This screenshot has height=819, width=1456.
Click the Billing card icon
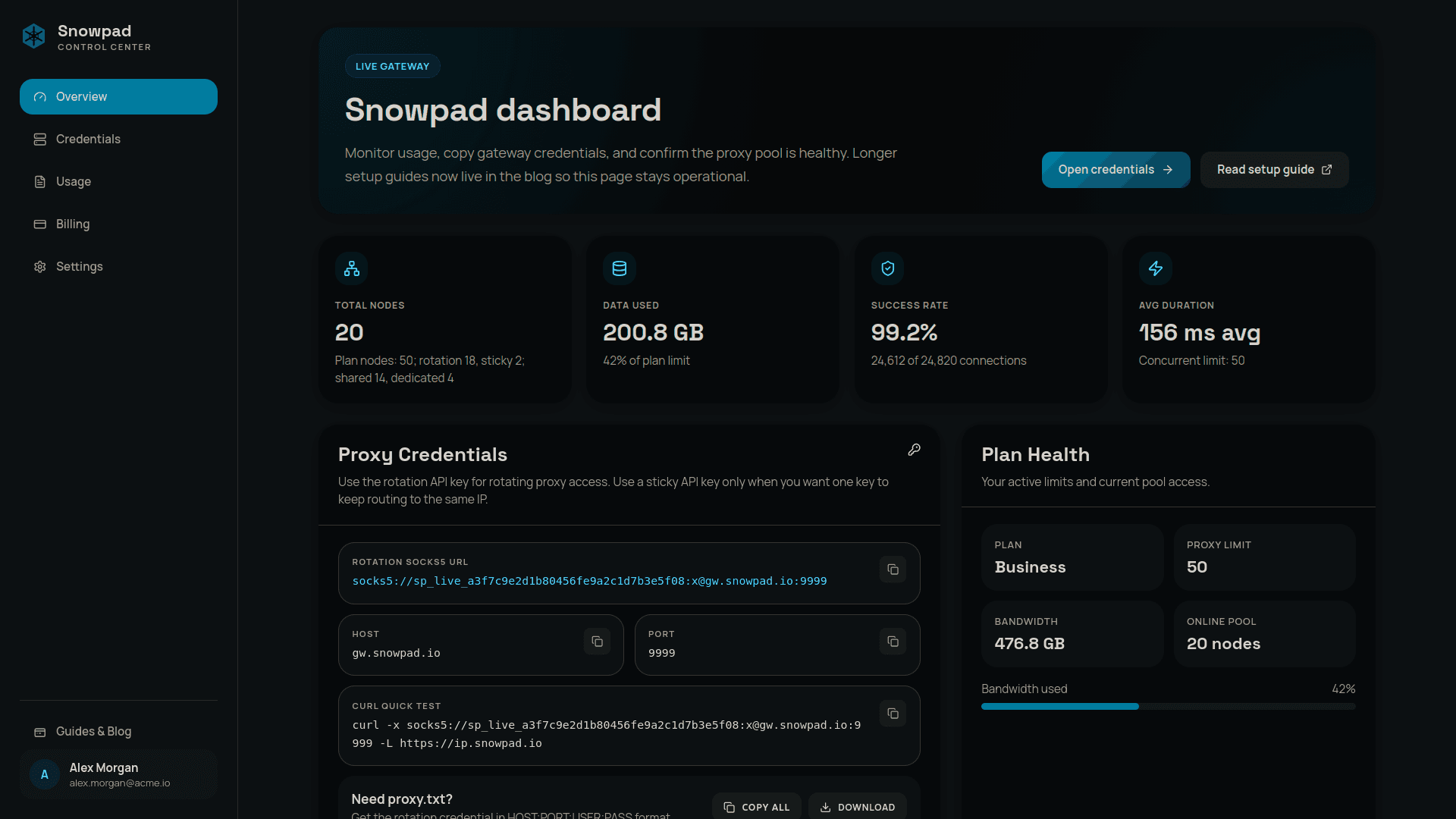[x=40, y=224]
